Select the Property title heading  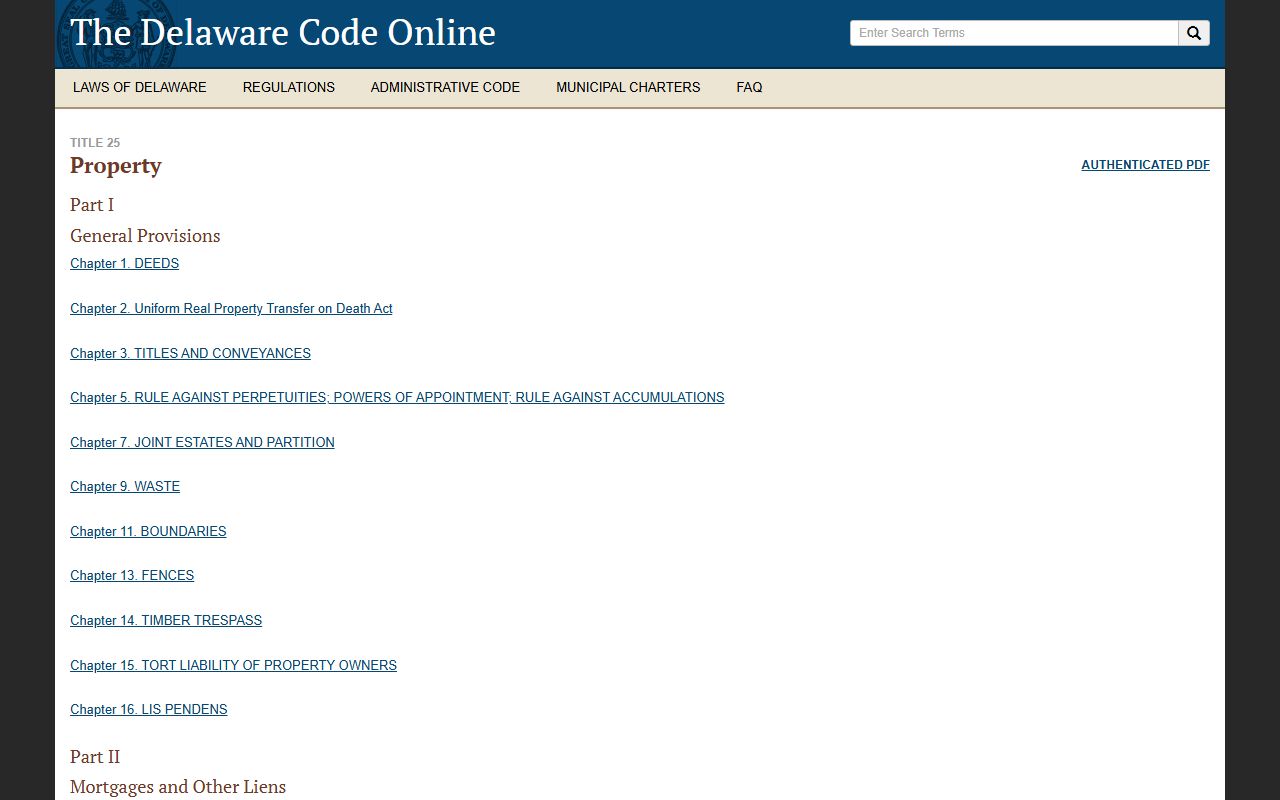[x=116, y=166]
